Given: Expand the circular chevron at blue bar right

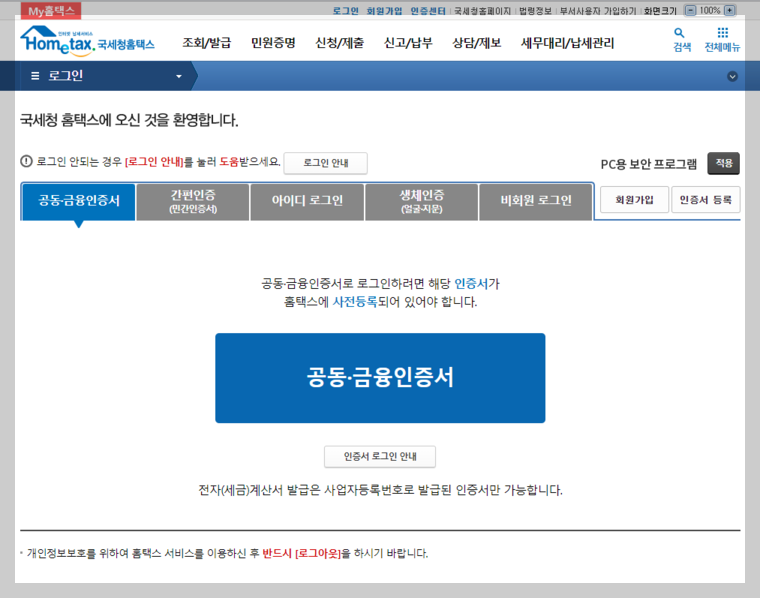Looking at the screenshot, I should coord(732,76).
